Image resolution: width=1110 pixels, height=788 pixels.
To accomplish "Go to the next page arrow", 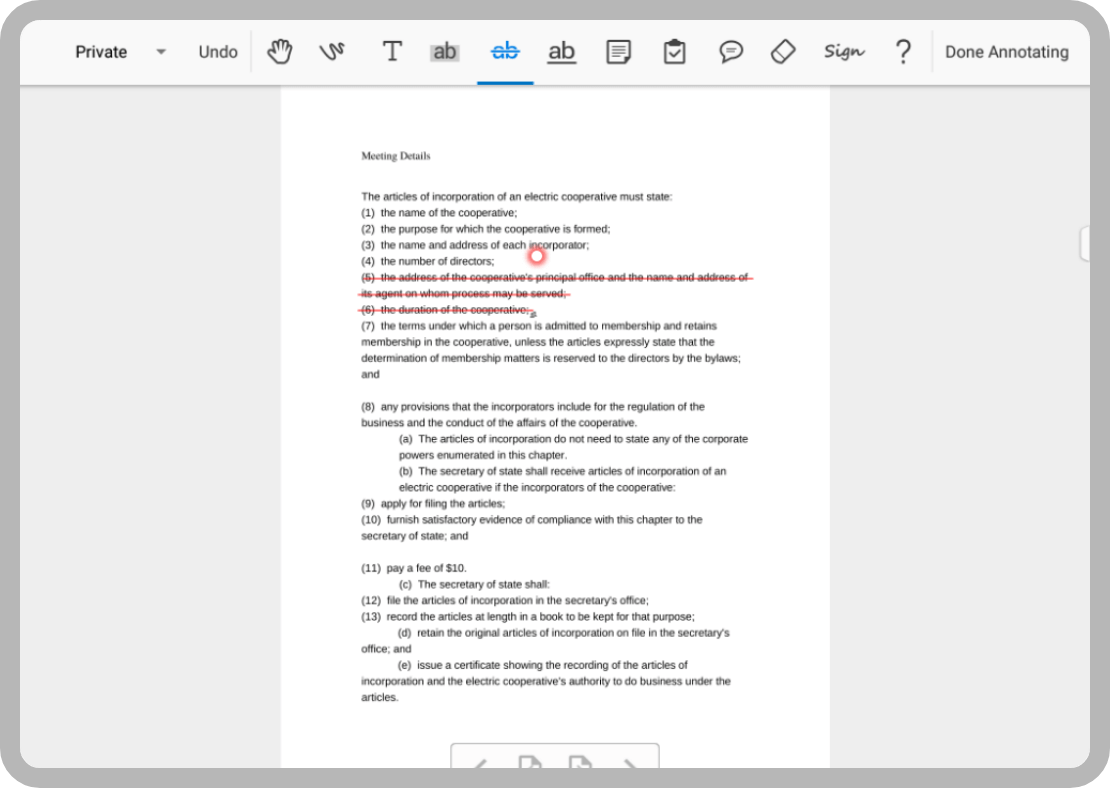I will tap(631, 765).
